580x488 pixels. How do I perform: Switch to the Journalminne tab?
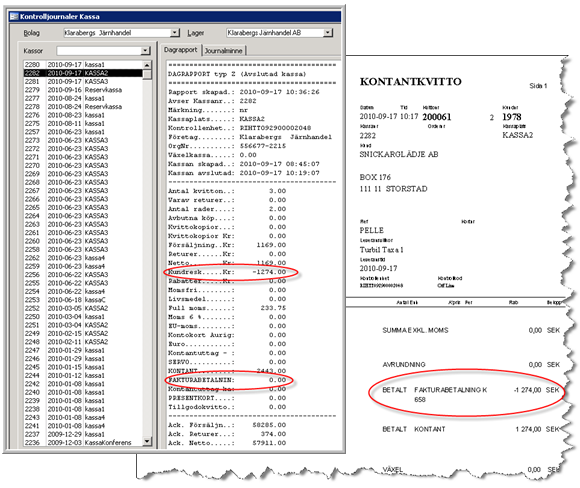tap(224, 51)
